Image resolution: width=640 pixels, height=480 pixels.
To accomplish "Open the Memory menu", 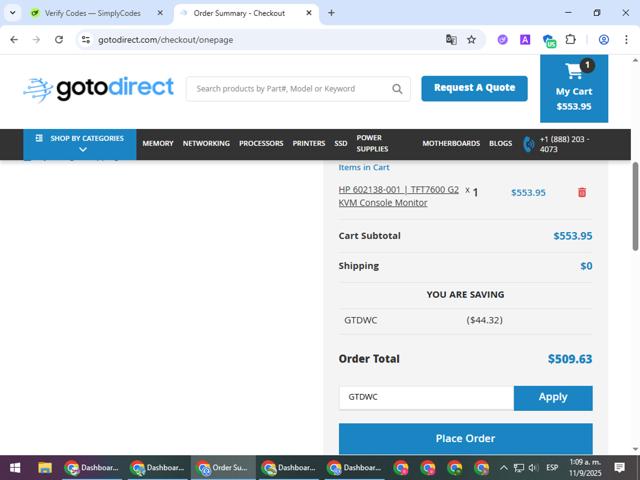I will [x=158, y=143].
